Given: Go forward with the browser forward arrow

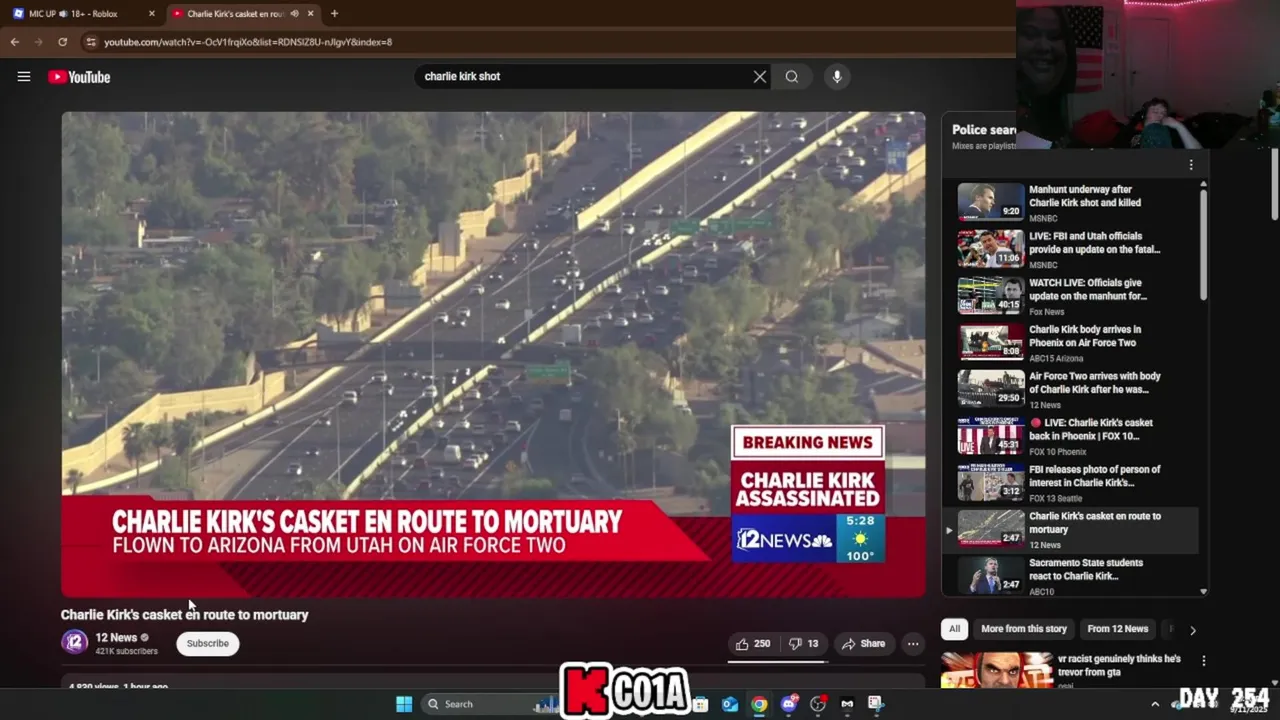Looking at the screenshot, I should point(39,42).
